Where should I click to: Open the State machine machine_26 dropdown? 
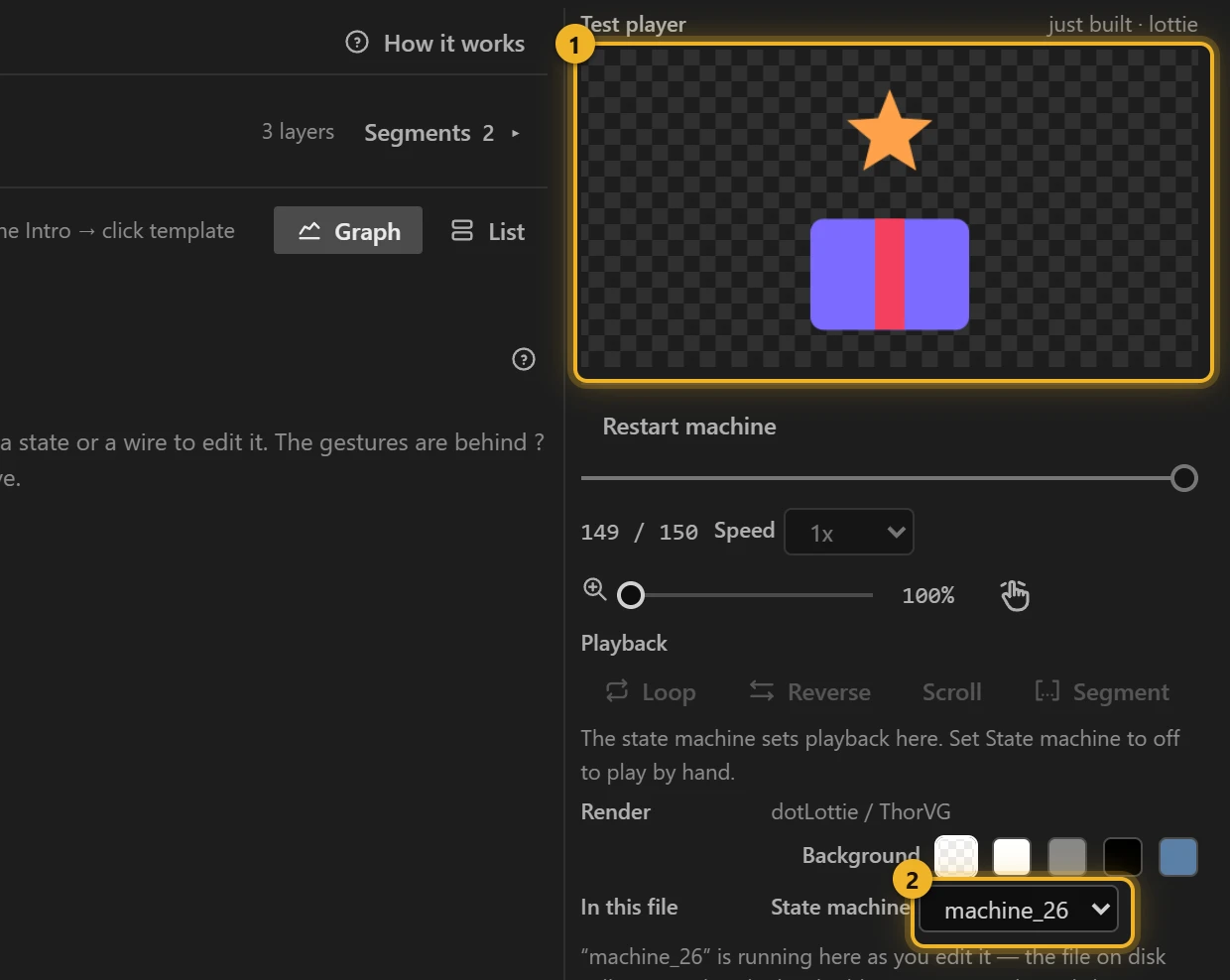(x=1019, y=910)
